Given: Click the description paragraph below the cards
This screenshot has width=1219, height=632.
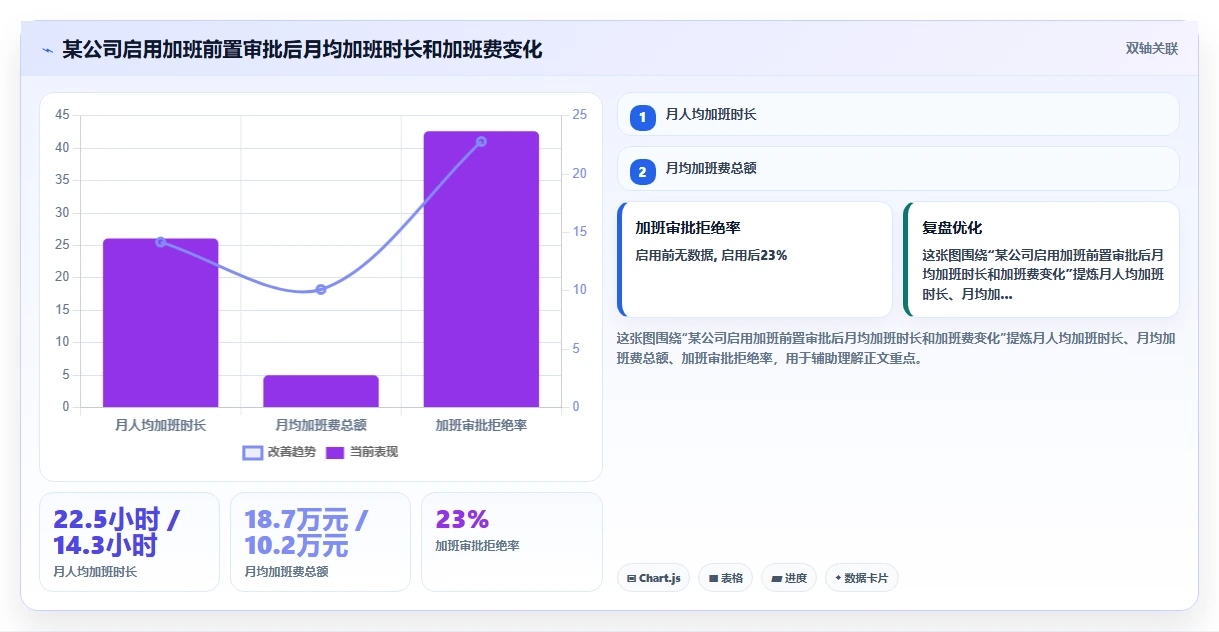Looking at the screenshot, I should [x=896, y=348].
